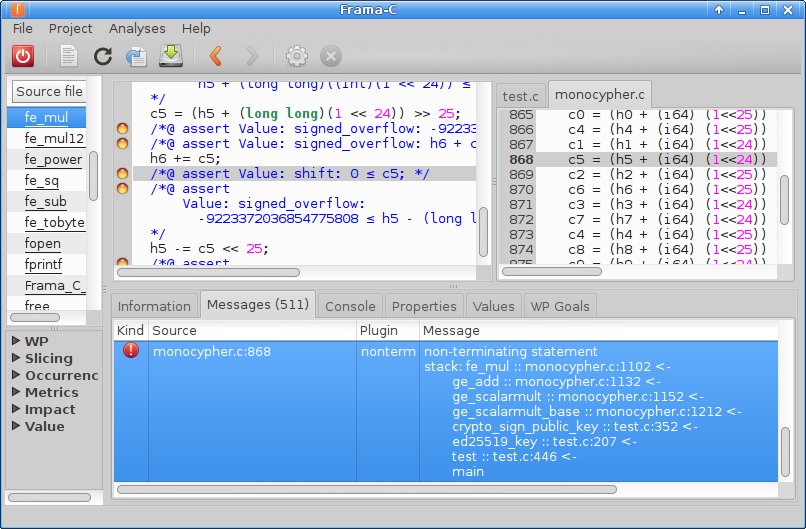Open the File menu
The image size is (806, 529).
point(23,28)
